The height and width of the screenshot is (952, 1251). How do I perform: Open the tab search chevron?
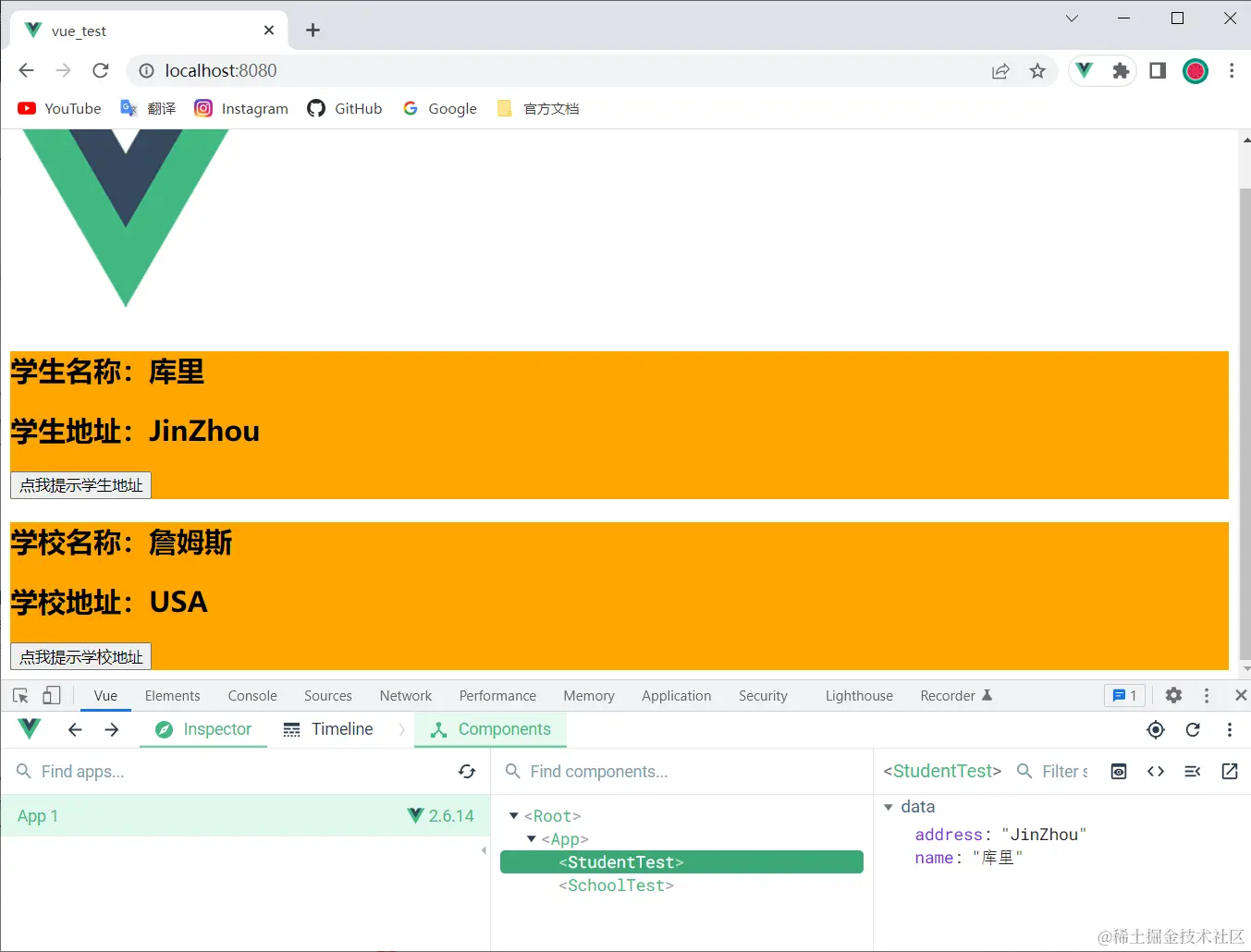(x=1072, y=18)
